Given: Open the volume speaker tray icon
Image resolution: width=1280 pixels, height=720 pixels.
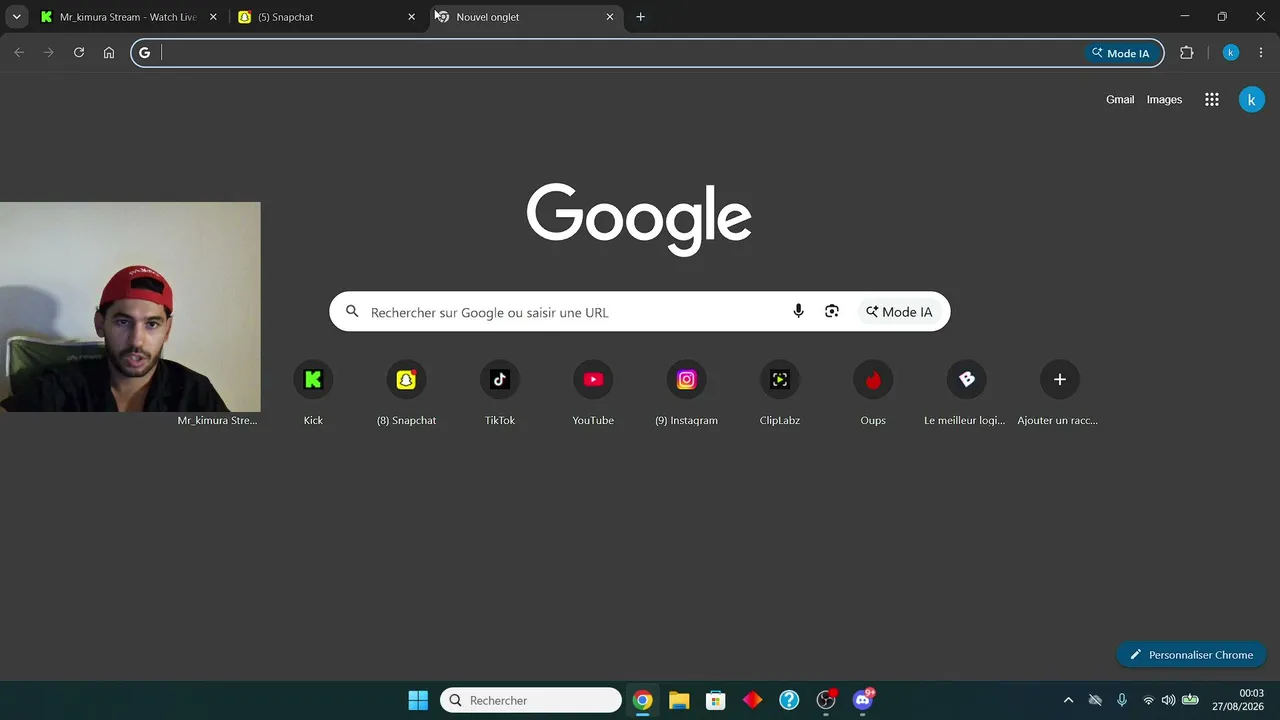Looking at the screenshot, I should coord(1168,700).
